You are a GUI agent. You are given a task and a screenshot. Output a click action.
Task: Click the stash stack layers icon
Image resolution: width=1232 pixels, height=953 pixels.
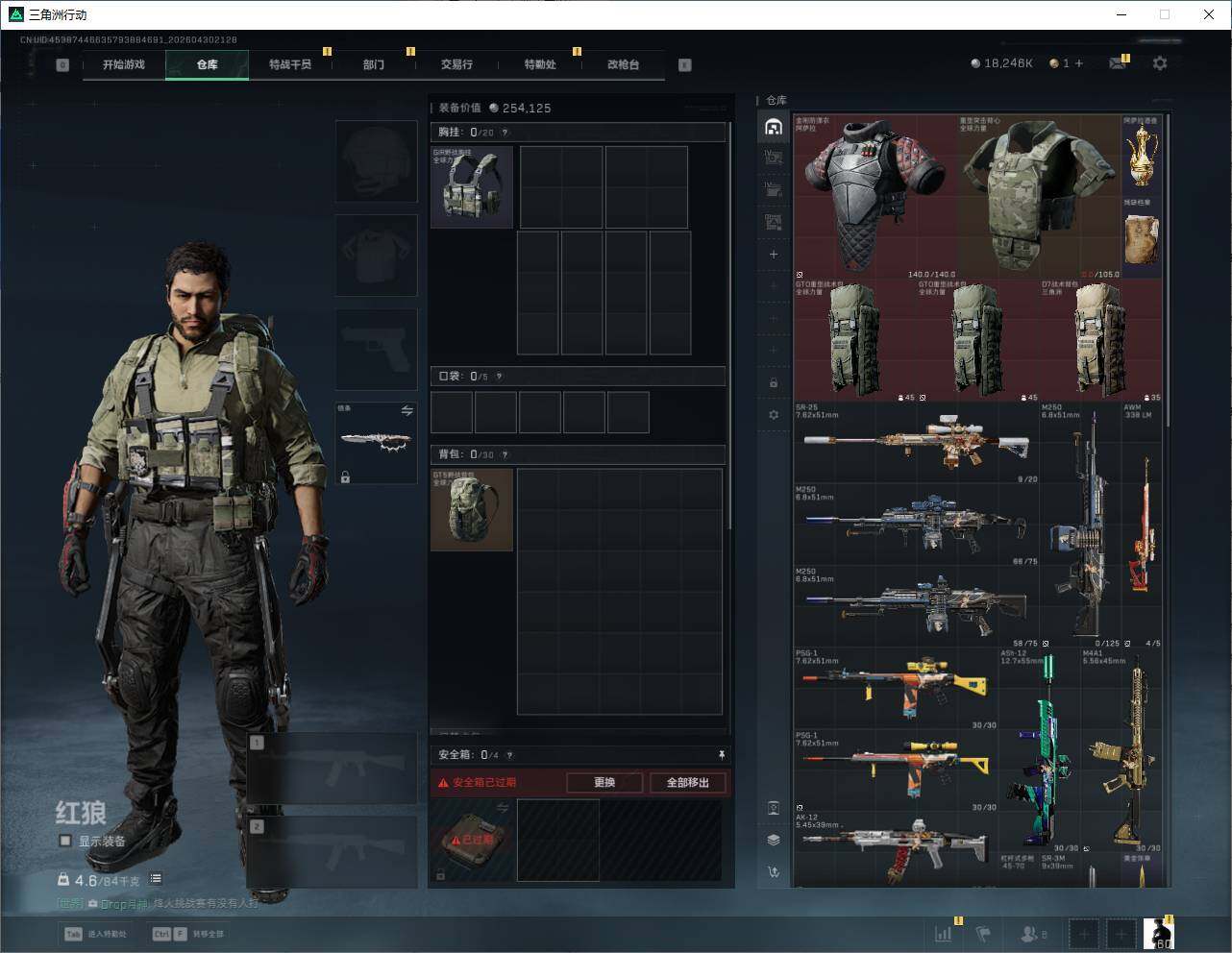click(x=774, y=840)
